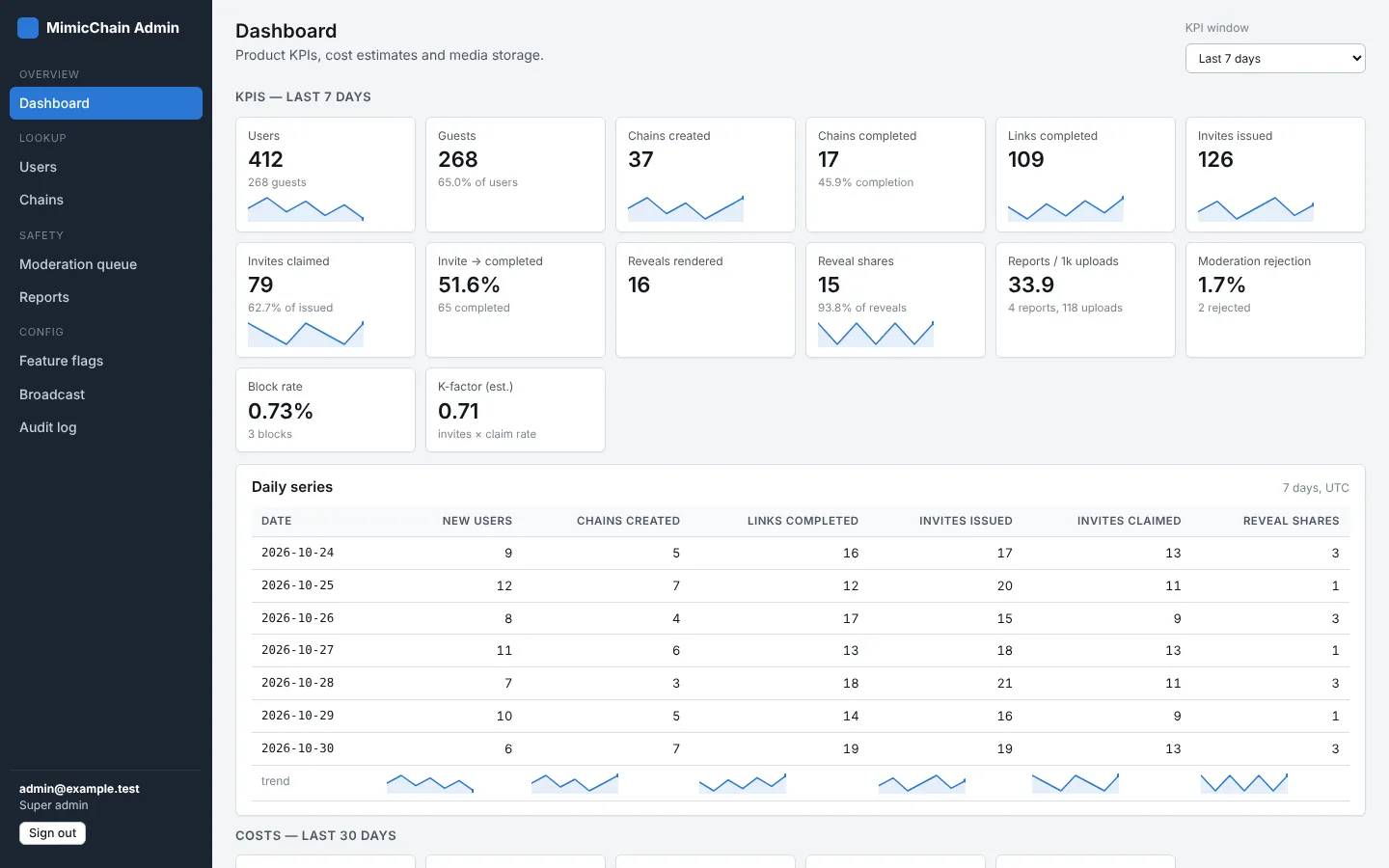Image resolution: width=1389 pixels, height=868 pixels.
Task: Click the Invites claimed sparkline chart
Action: [x=306, y=334]
